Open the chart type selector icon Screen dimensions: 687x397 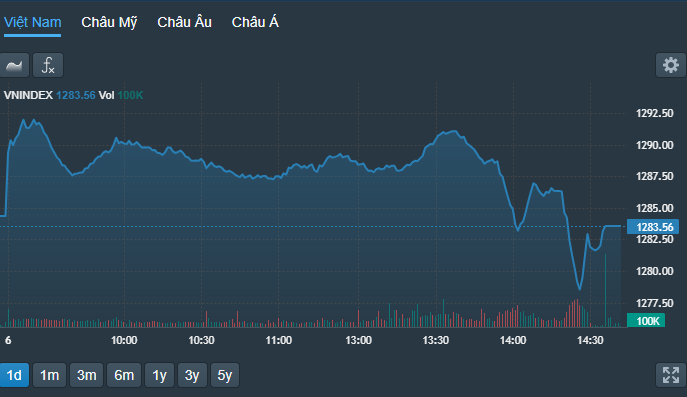click(x=14, y=65)
